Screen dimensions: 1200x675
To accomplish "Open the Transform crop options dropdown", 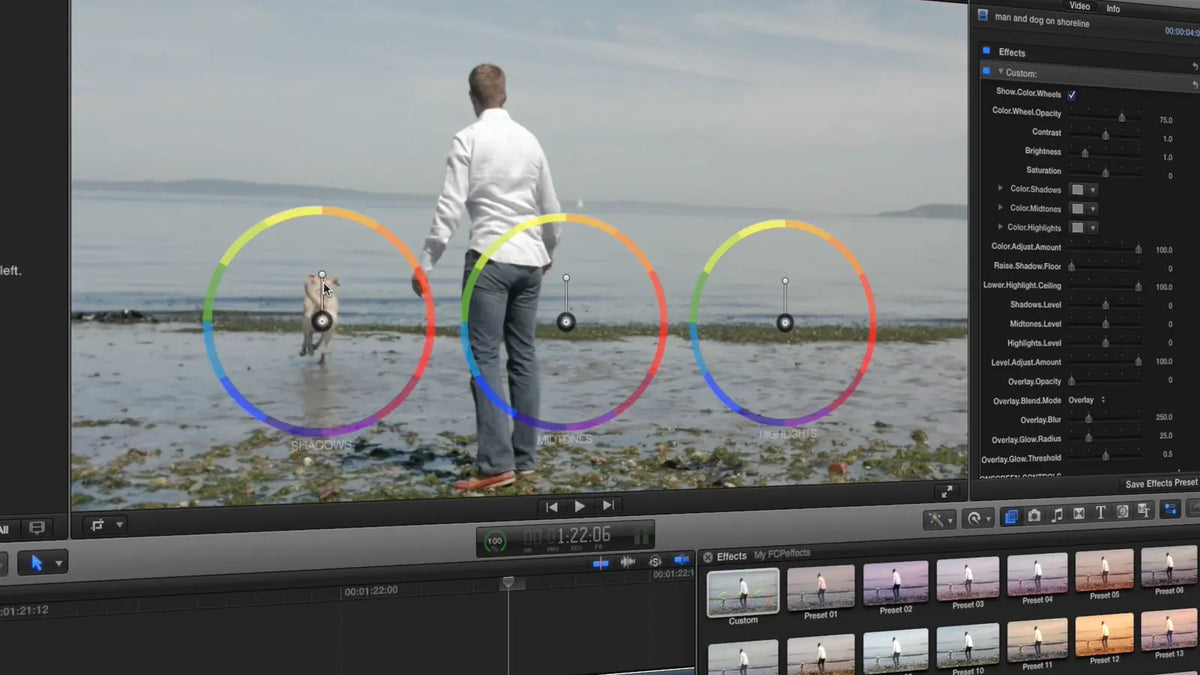I will 120,525.
